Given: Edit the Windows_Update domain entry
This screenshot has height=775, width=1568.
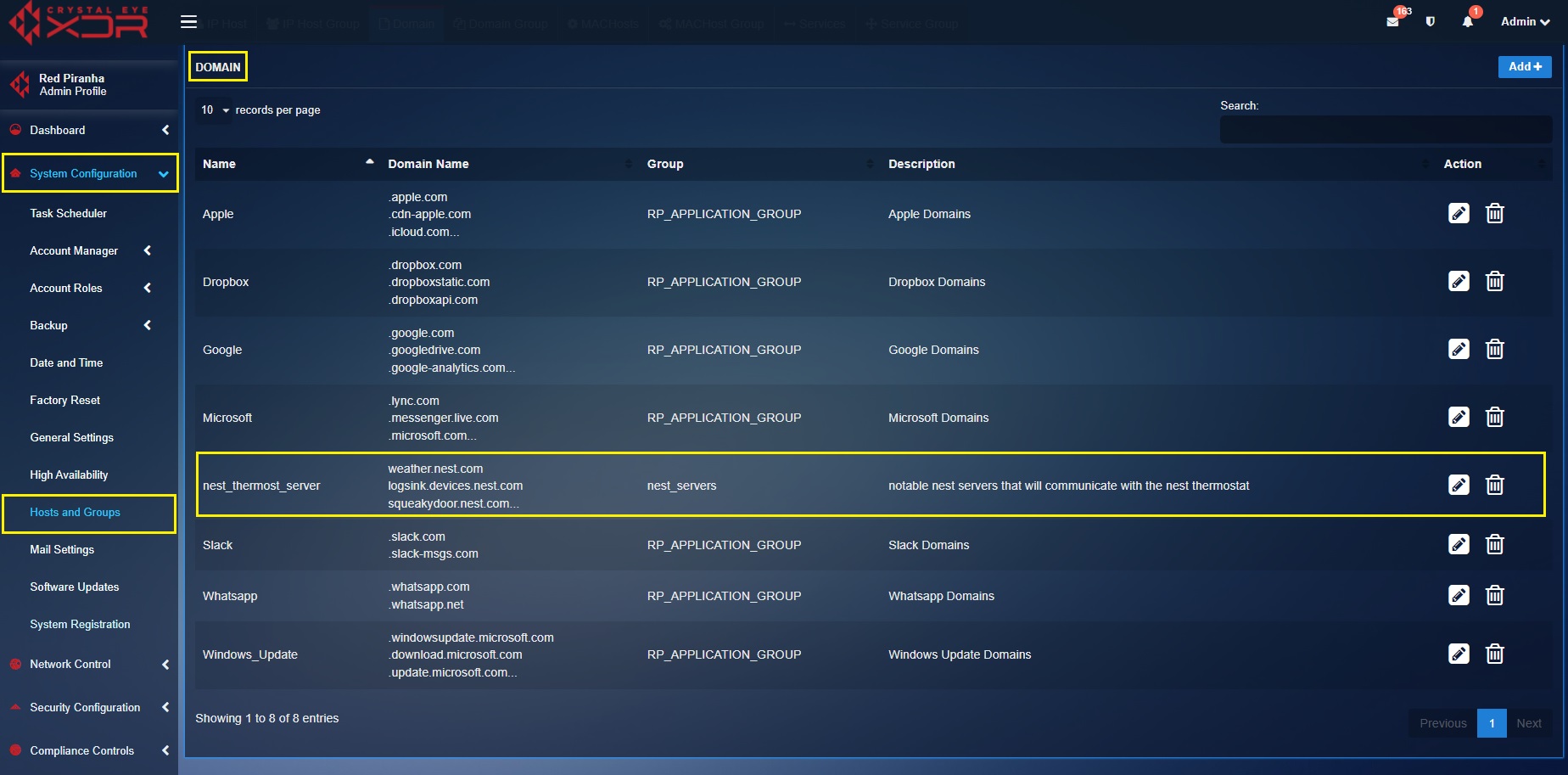Looking at the screenshot, I should point(1459,654).
